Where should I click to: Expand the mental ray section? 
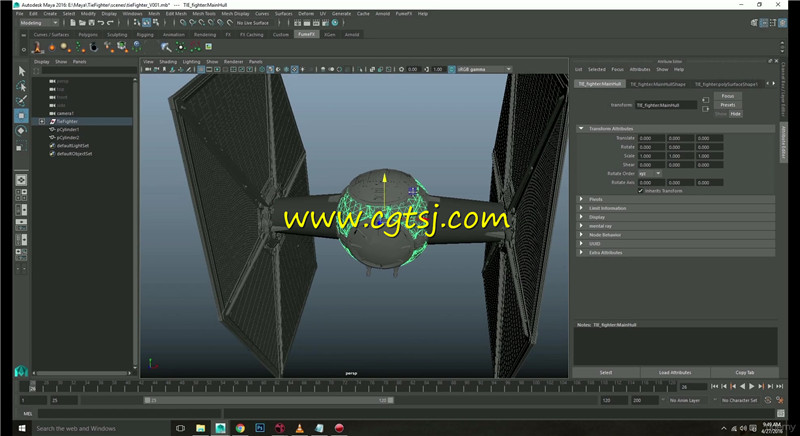[581, 226]
